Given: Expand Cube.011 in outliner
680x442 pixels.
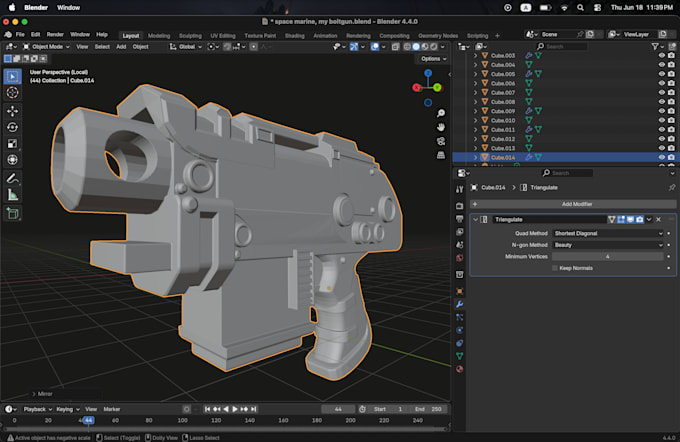Looking at the screenshot, I should click(x=475, y=130).
